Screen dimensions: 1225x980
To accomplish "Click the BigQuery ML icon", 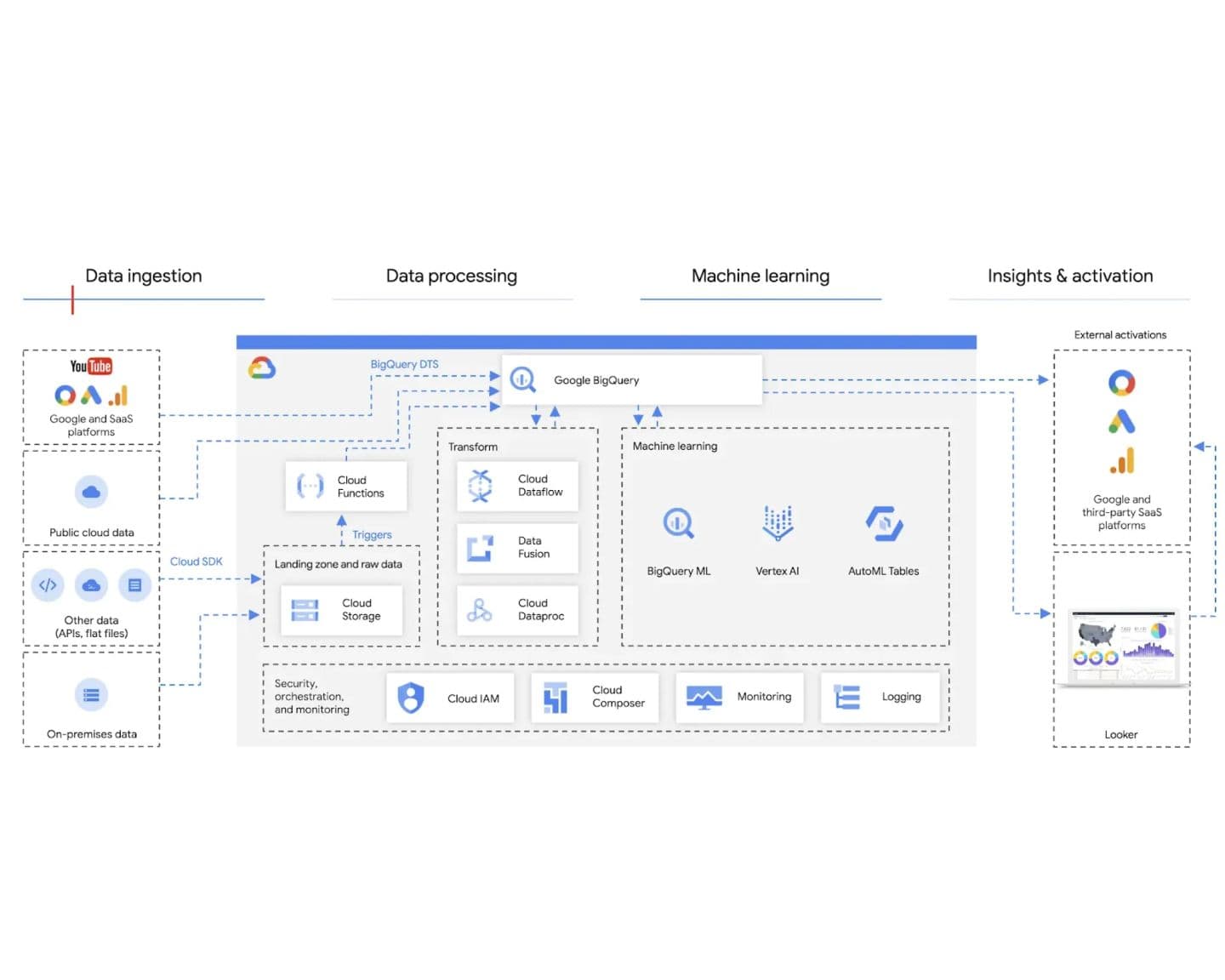I will point(679,523).
